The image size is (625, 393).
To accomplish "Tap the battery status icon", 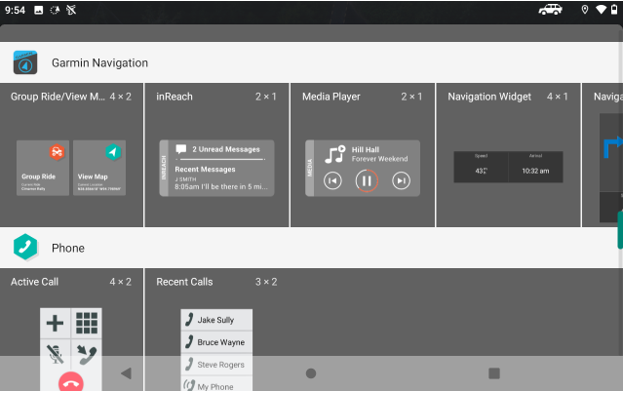I will pyautogui.click(x=614, y=10).
